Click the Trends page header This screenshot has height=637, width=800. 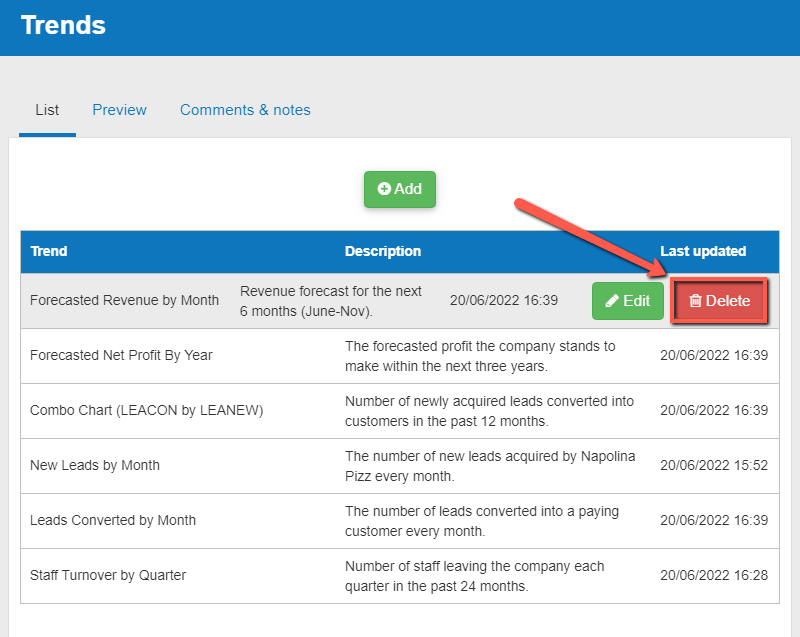click(x=62, y=26)
